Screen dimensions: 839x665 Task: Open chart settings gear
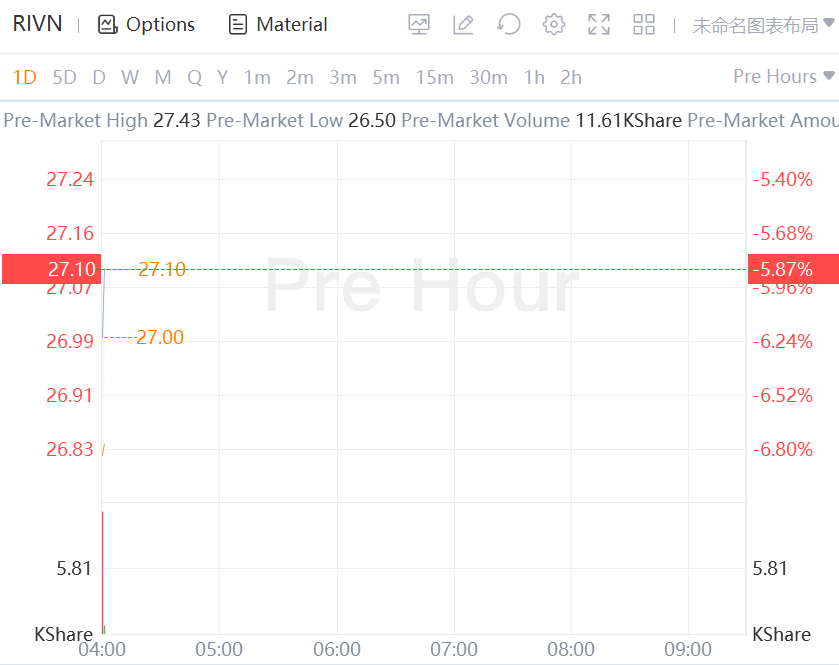[x=554, y=25]
